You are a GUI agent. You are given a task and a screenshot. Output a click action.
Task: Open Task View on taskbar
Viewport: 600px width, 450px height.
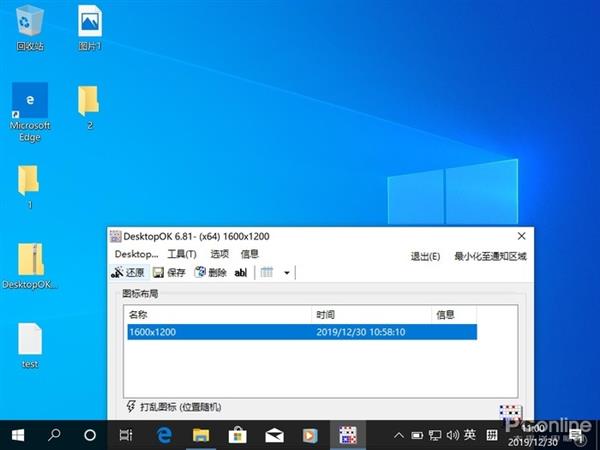tap(126, 435)
